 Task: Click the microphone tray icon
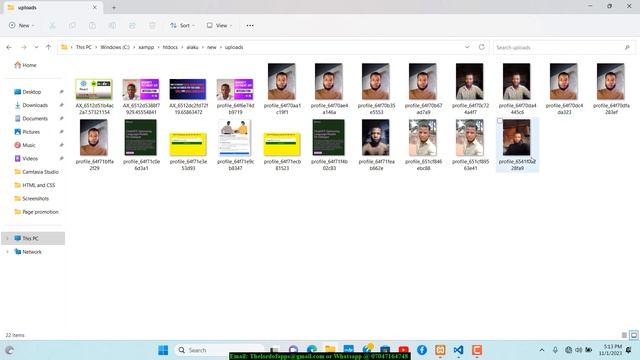point(555,350)
